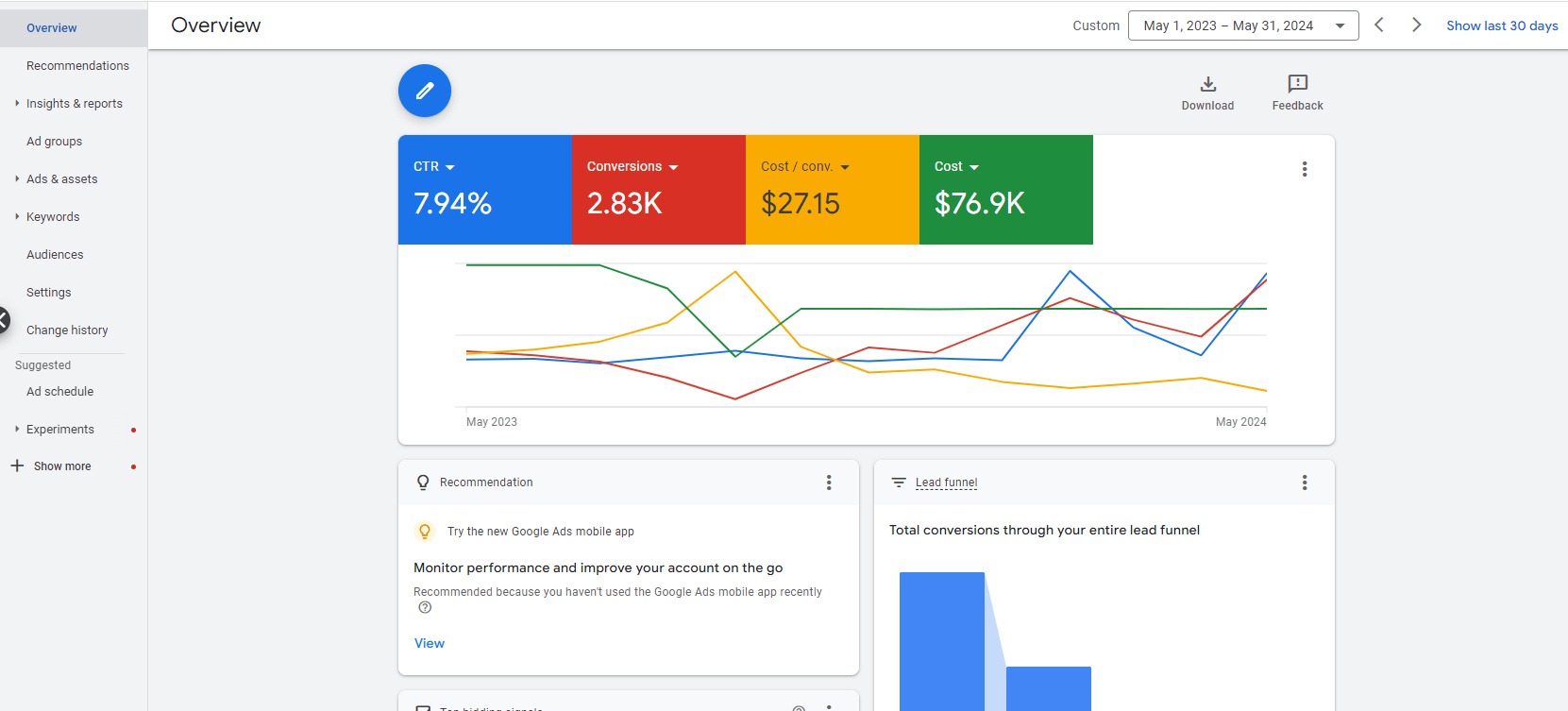This screenshot has height=711, width=1568.
Task: Click the Lead funnel filter icon
Action: click(x=899, y=482)
